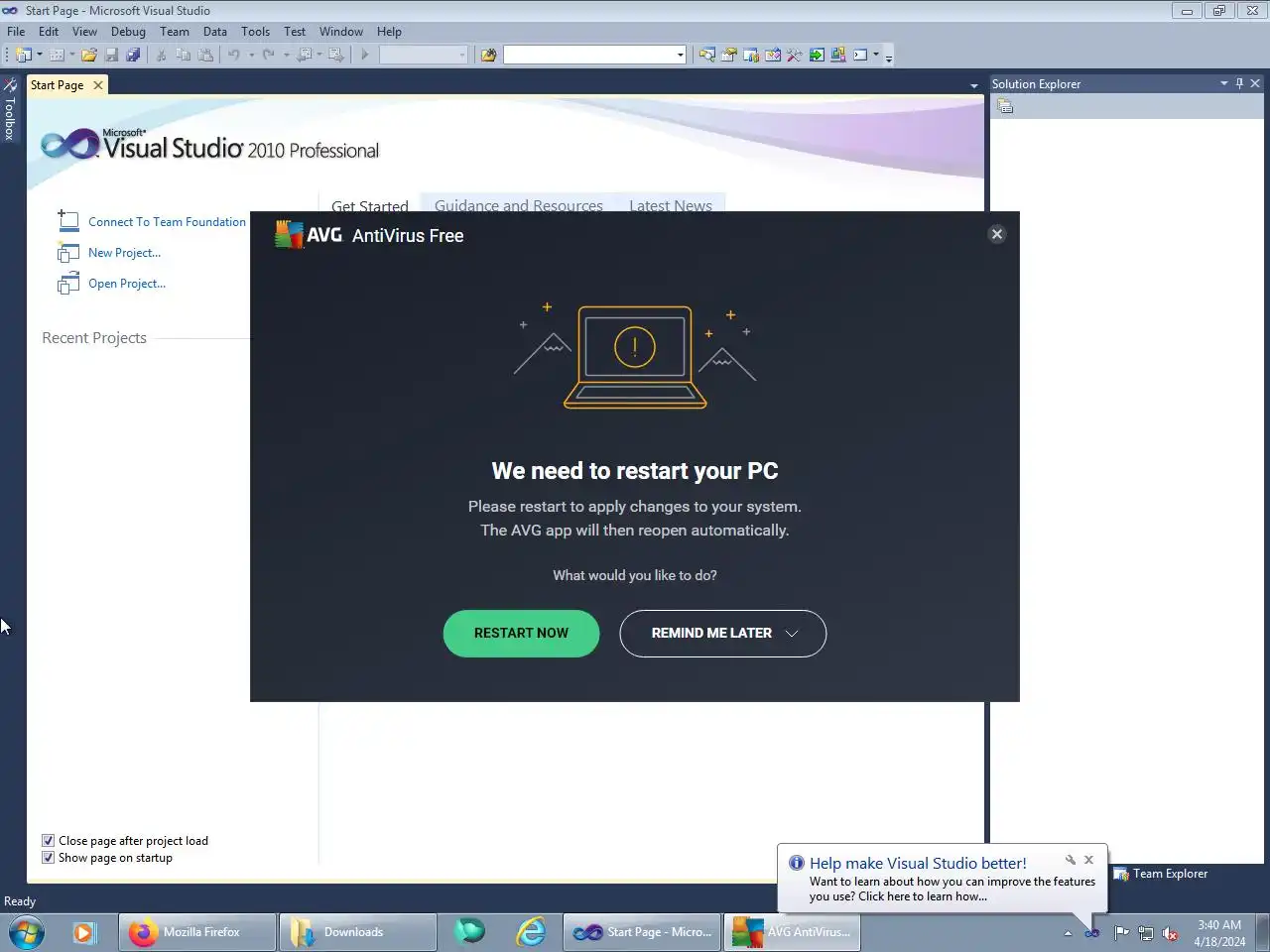Image resolution: width=1270 pixels, height=952 pixels.
Task: Open the Redo history dropdown arrow
Action: [286, 55]
